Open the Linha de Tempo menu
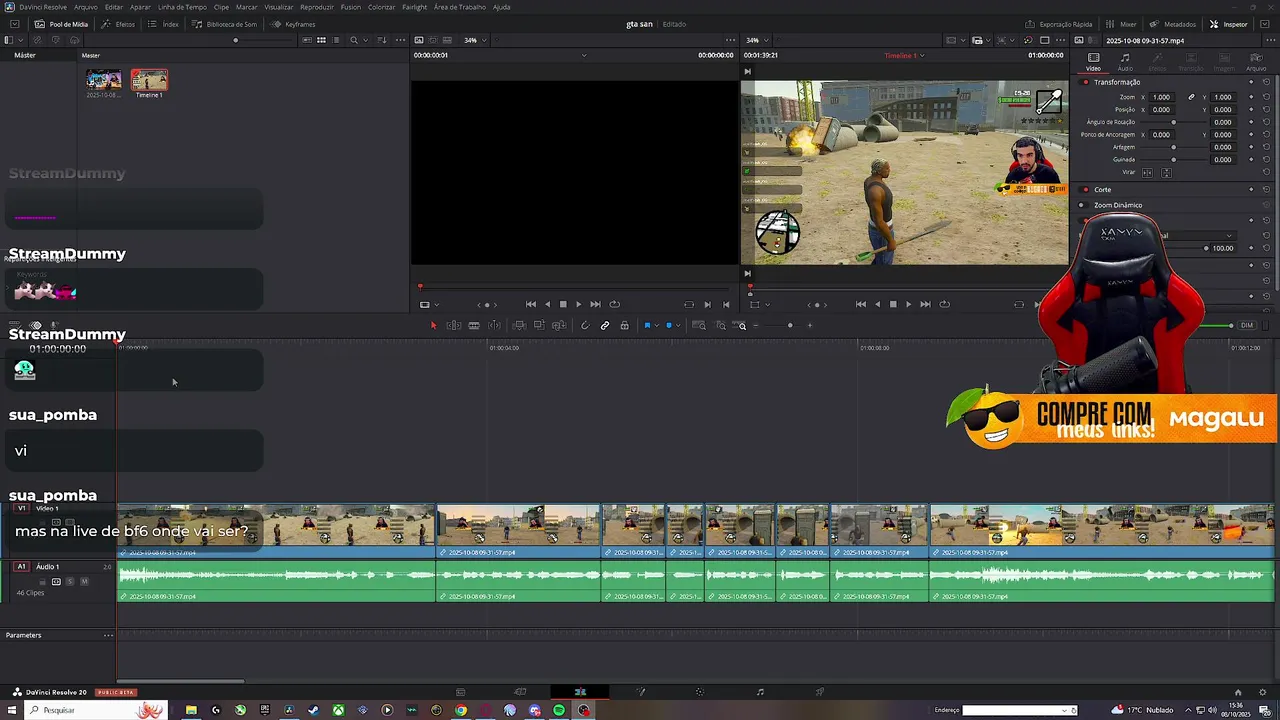The width and height of the screenshot is (1280, 720). click(182, 7)
